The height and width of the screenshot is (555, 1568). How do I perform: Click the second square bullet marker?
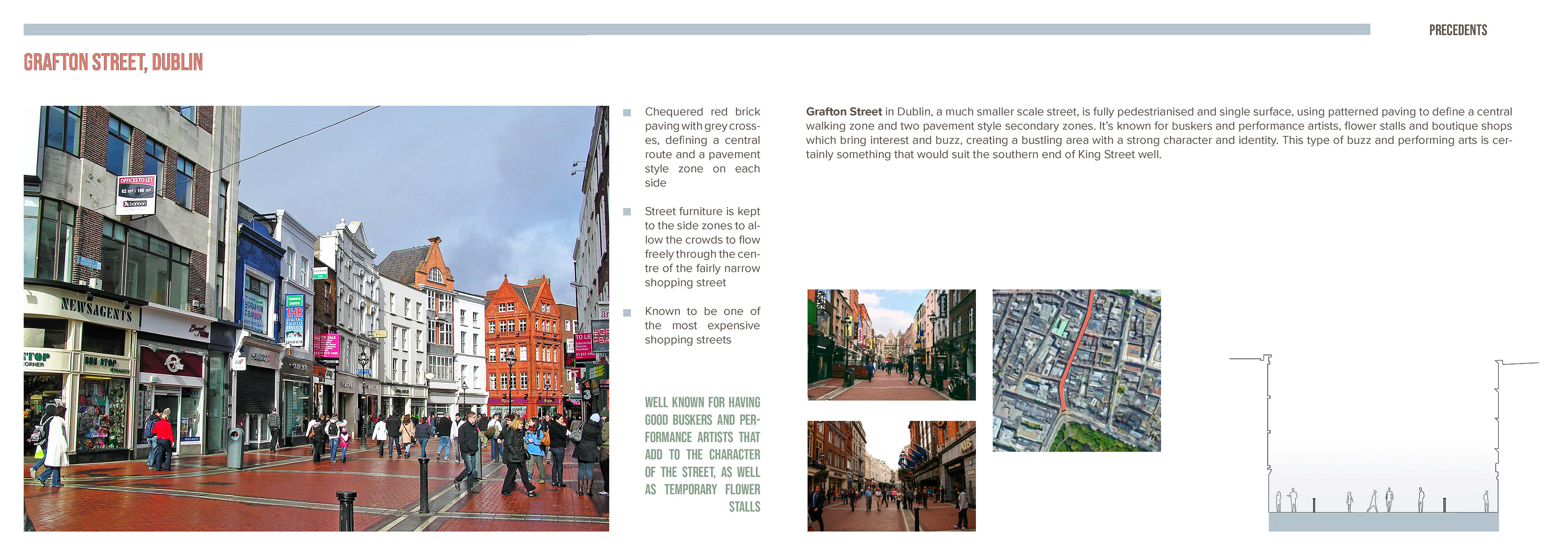tap(627, 212)
